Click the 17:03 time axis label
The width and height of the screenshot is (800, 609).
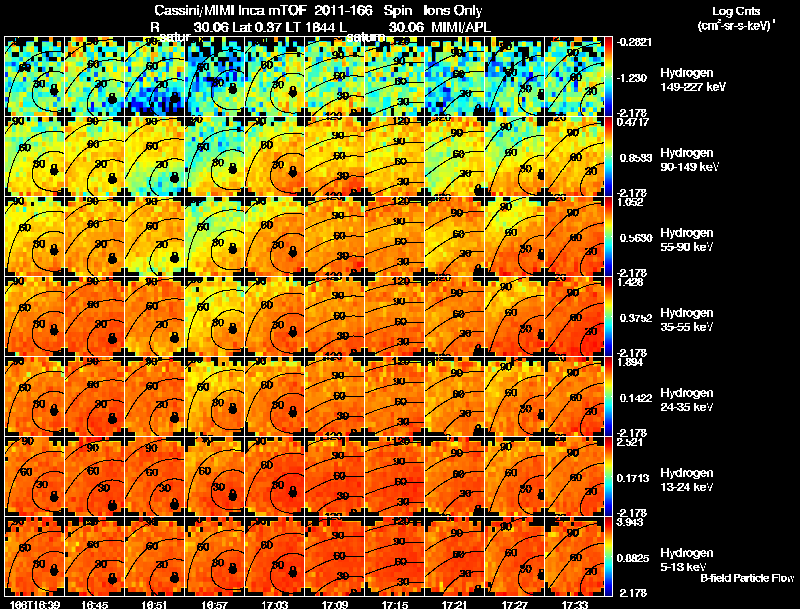274,604
